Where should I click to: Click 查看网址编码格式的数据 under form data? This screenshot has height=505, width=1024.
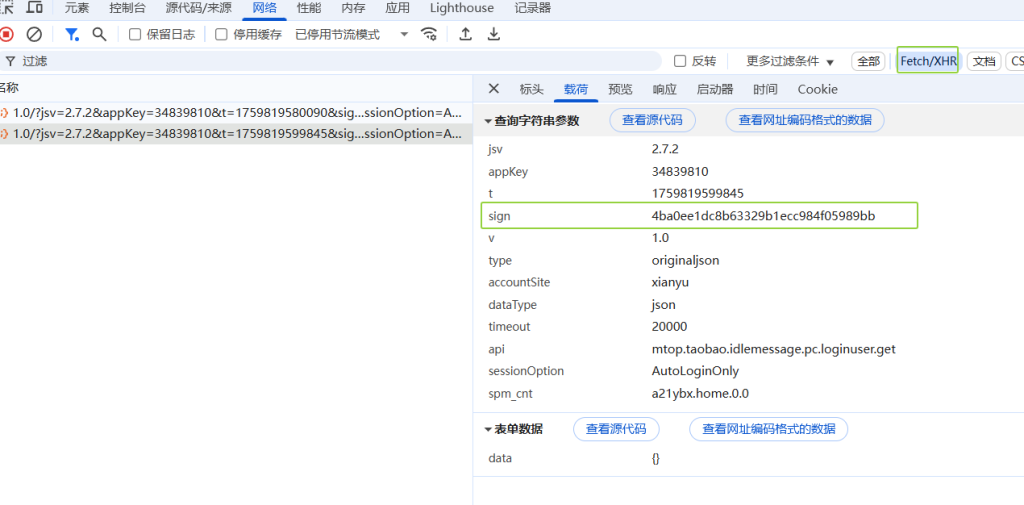coord(769,429)
